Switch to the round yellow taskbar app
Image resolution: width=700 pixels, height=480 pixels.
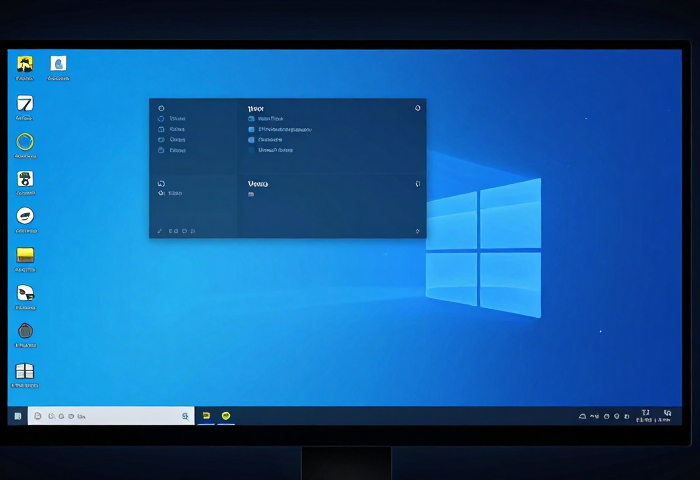(226, 416)
